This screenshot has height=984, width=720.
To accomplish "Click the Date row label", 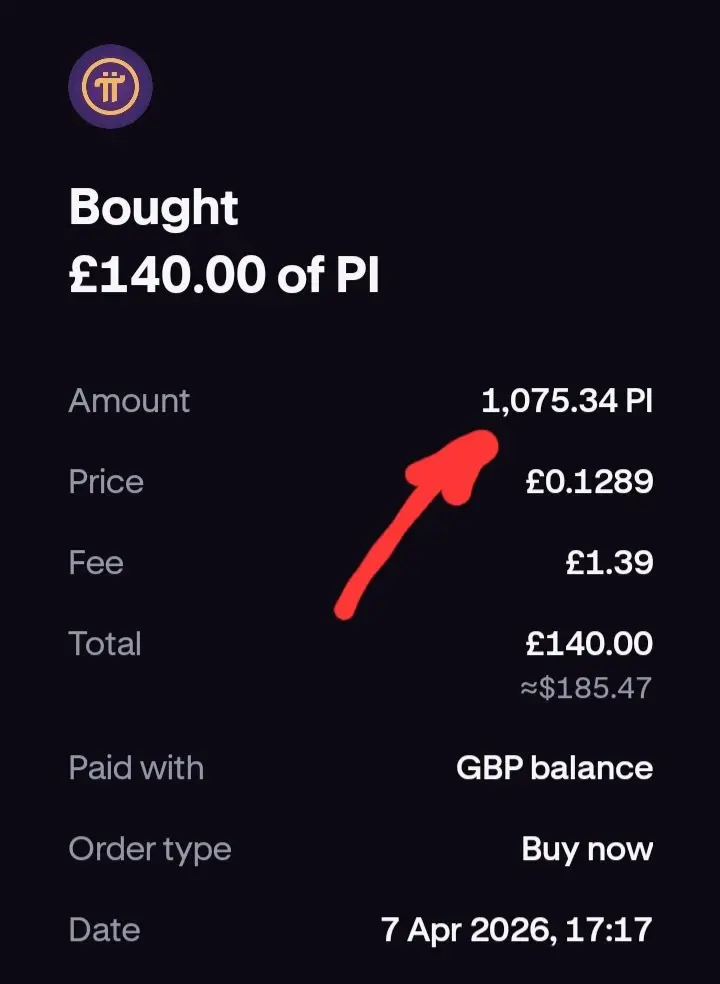I will (104, 930).
